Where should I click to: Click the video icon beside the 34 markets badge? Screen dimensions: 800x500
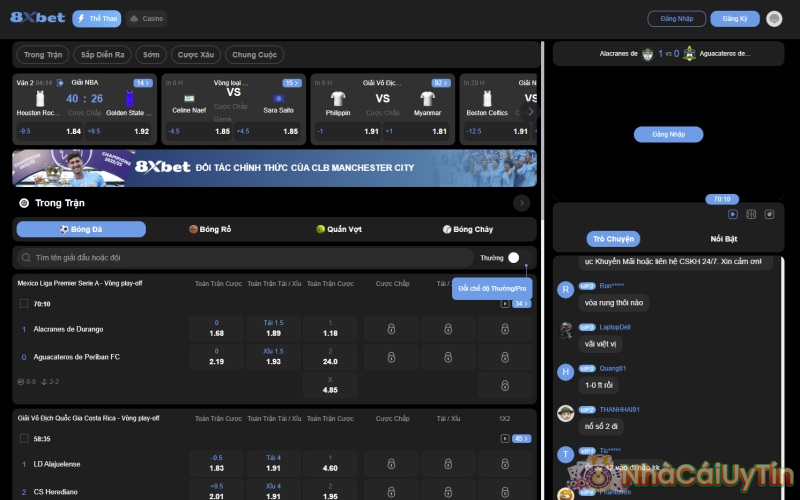(x=505, y=303)
